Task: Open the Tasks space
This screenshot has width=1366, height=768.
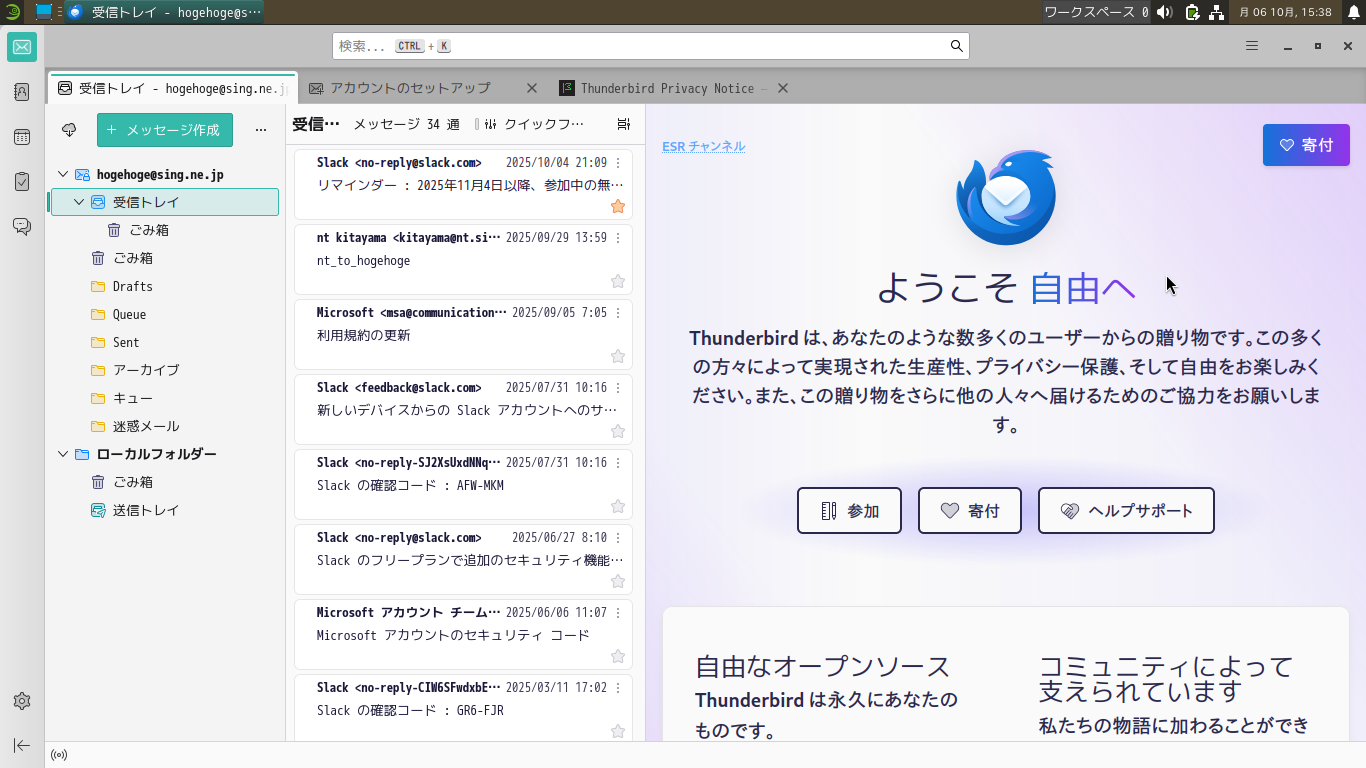Action: tap(22, 182)
